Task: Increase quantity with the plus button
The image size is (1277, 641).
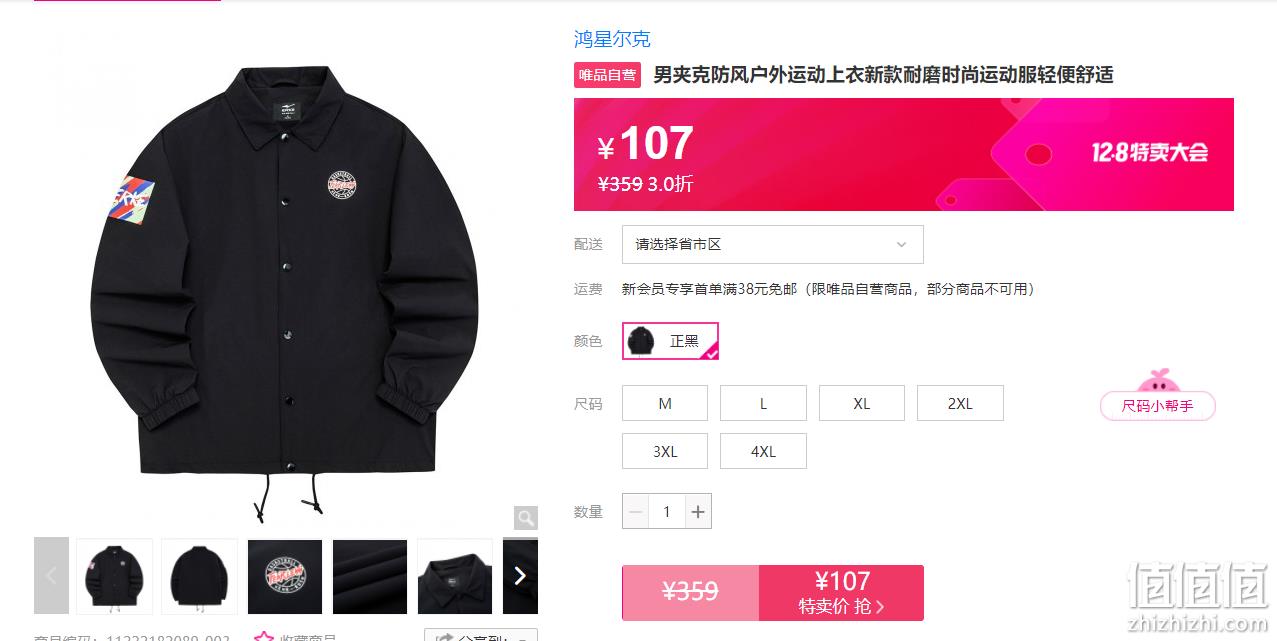Action: (x=698, y=512)
